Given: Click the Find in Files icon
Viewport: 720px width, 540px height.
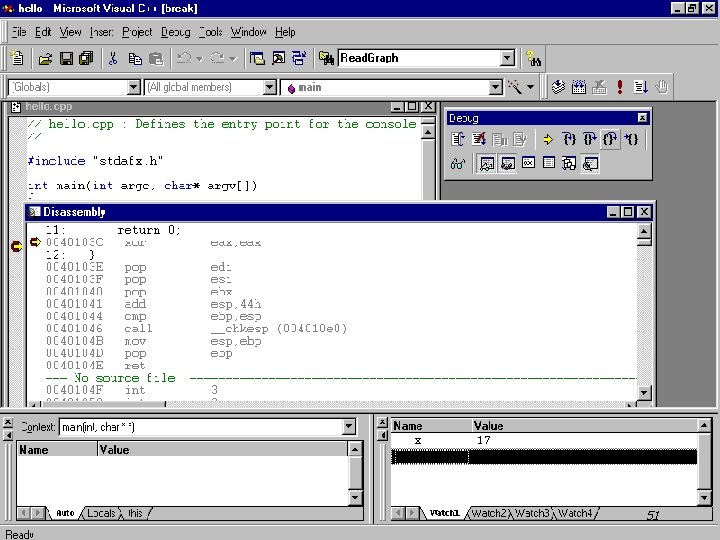Looking at the screenshot, I should pos(326,58).
